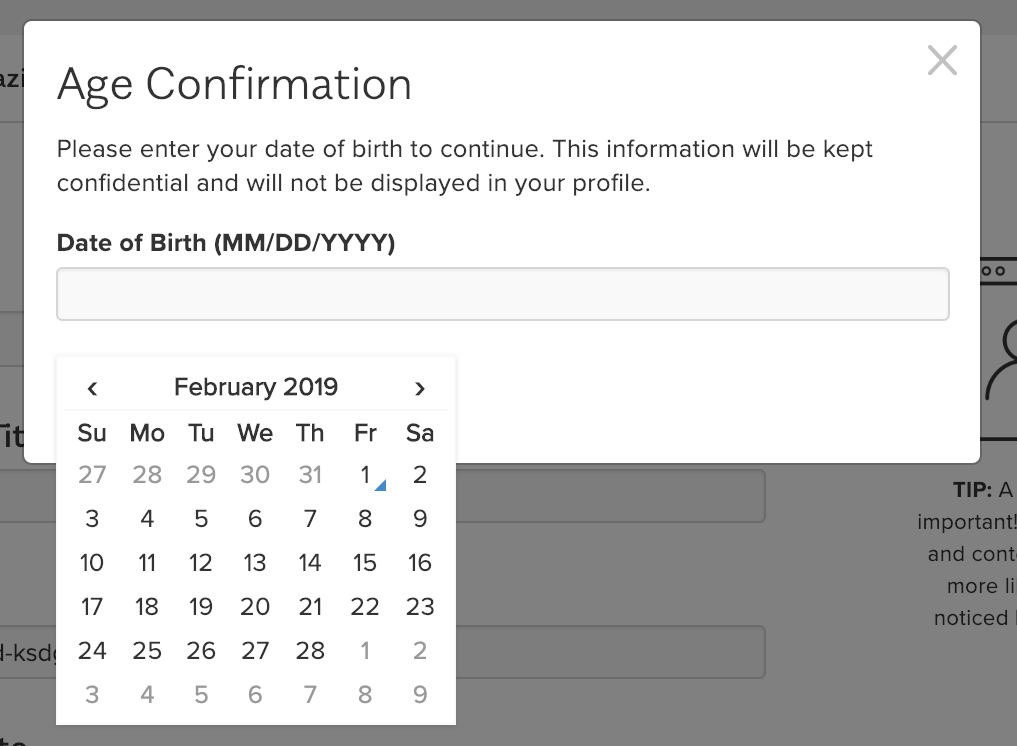
Task: Select January 27 from previous month
Action: pyautogui.click(x=92, y=475)
